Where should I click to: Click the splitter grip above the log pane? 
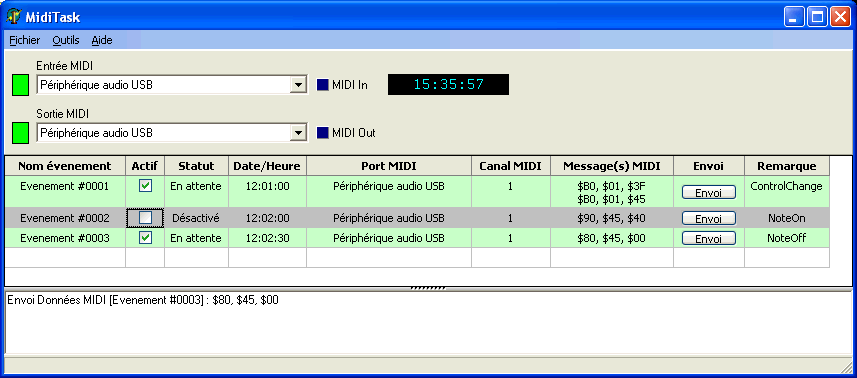click(428, 288)
